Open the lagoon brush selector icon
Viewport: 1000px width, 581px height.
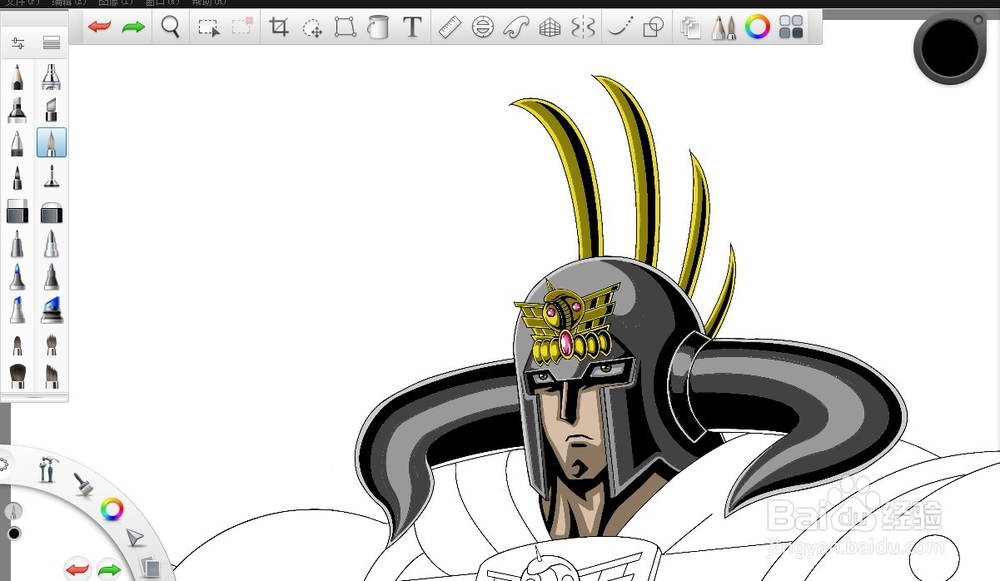click(83, 485)
